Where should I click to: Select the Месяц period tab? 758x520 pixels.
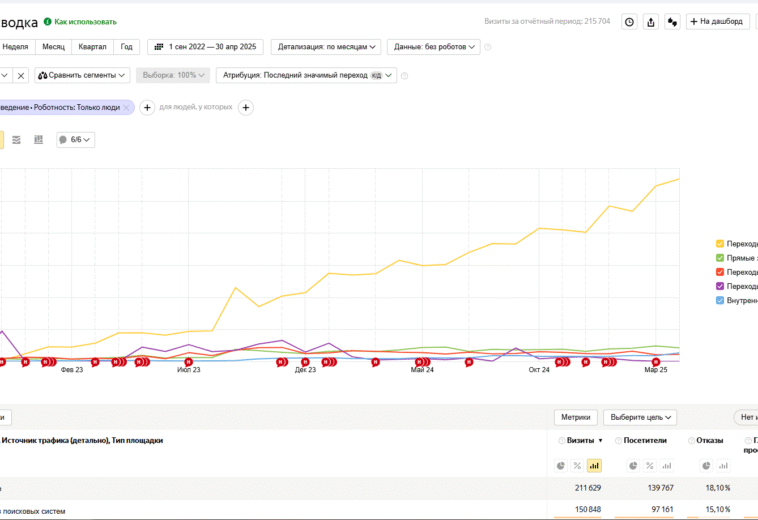click(x=53, y=47)
